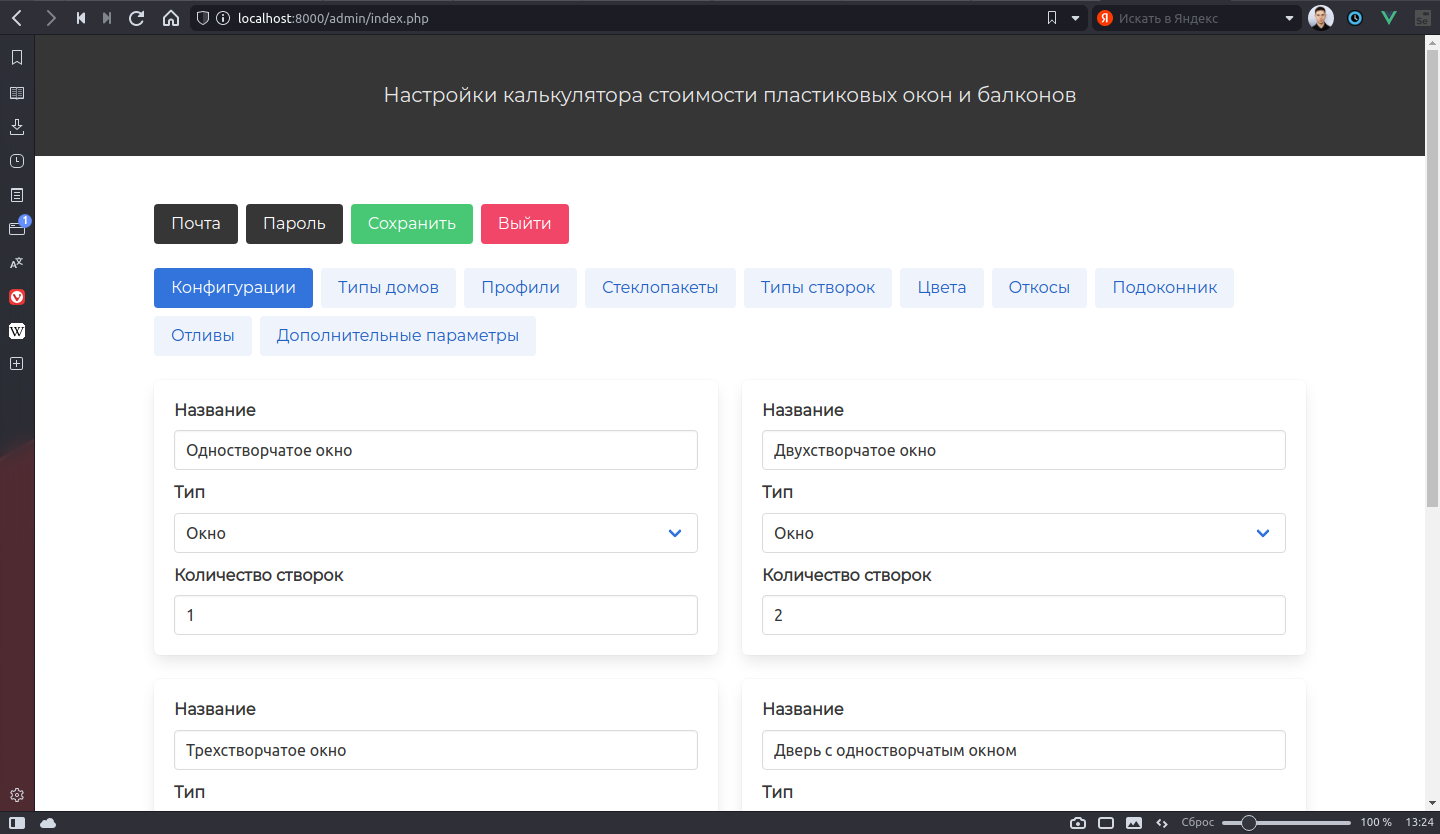Image resolution: width=1440 pixels, height=834 pixels.
Task: Open browser settings gear icon
Action: (17, 796)
